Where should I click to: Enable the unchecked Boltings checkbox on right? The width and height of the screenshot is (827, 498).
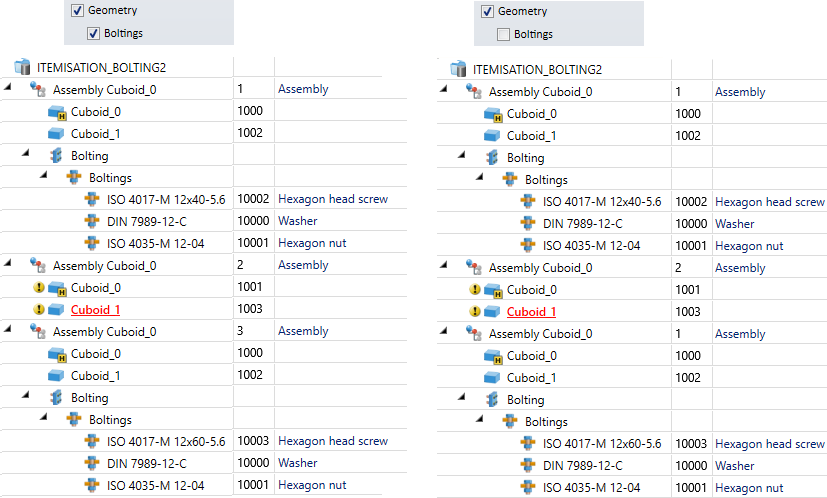pyautogui.click(x=503, y=34)
